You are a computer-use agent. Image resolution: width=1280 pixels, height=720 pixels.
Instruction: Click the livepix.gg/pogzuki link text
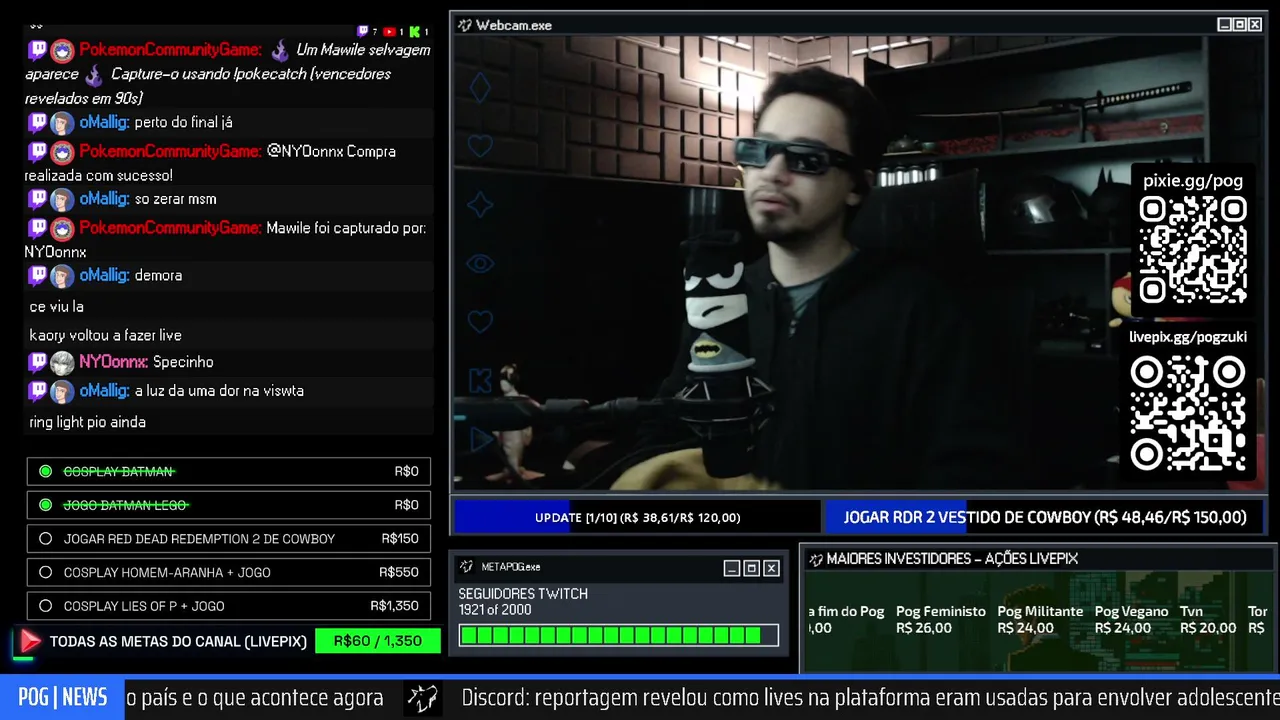pos(1188,337)
